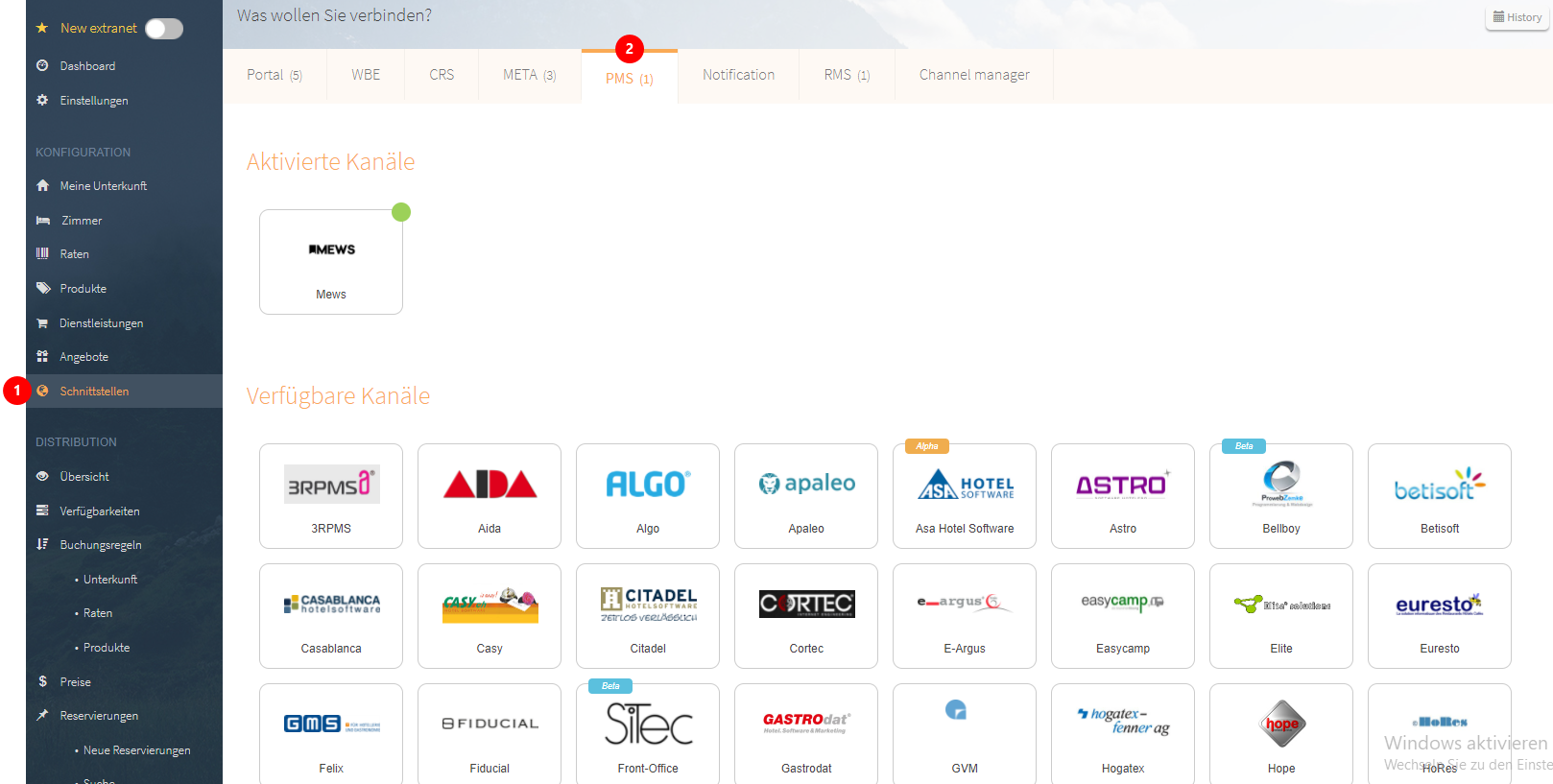Open the Dashboard sidebar item
The height and width of the screenshot is (784, 1553).
tap(87, 66)
